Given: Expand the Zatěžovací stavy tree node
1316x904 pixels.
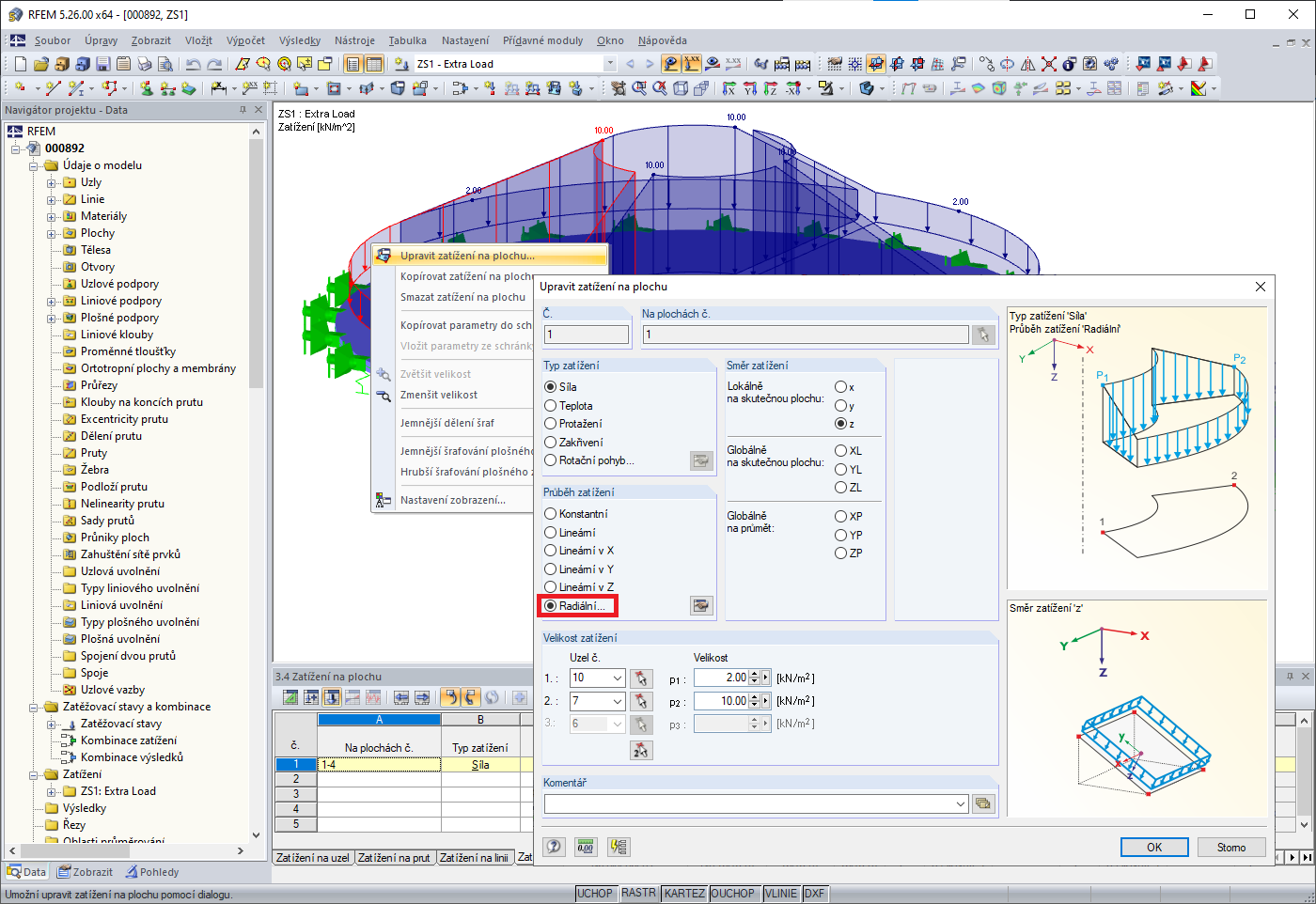Looking at the screenshot, I should (52, 724).
